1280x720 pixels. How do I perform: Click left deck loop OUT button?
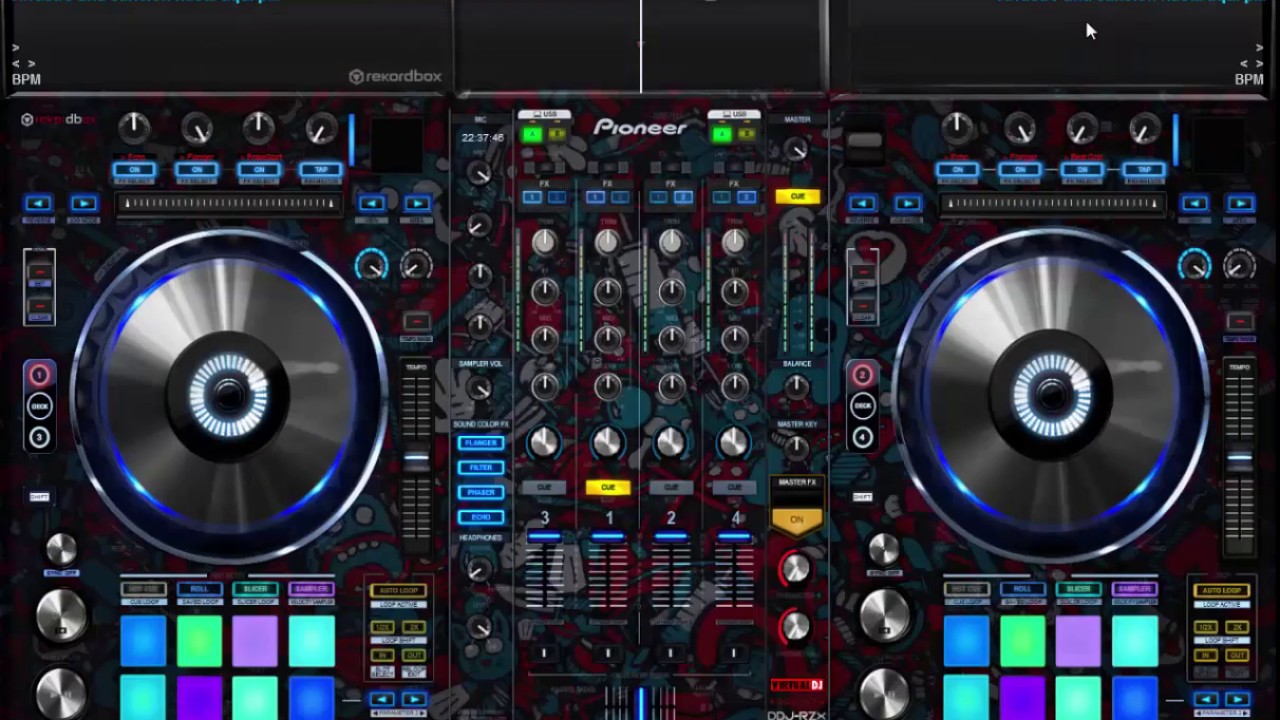tap(414, 655)
